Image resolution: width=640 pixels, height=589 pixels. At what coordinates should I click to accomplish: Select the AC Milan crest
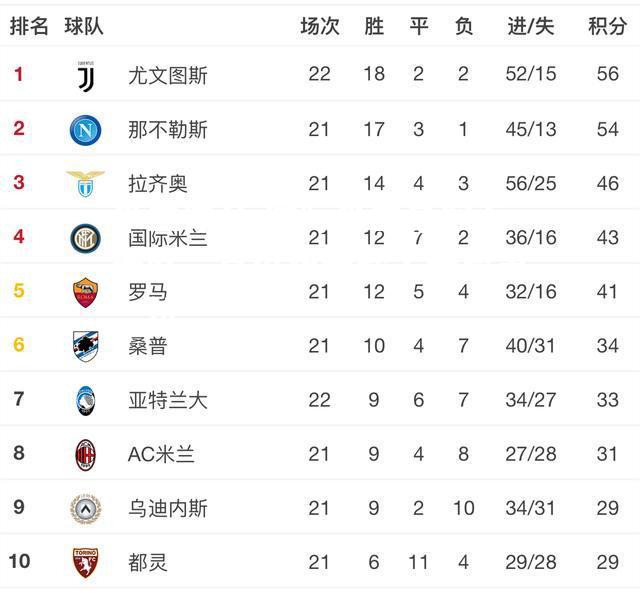[85, 455]
